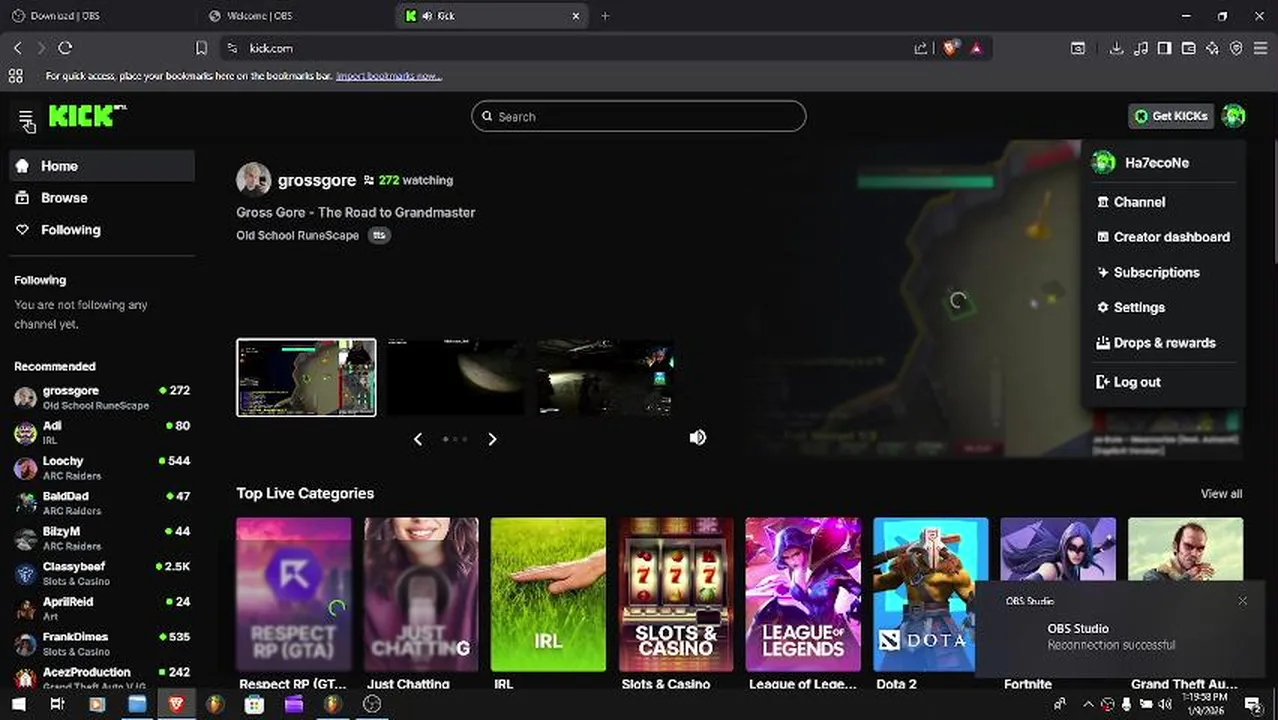Open Subscriptions in the user menu
Image resolution: width=1278 pixels, height=720 pixels.
1163,272
